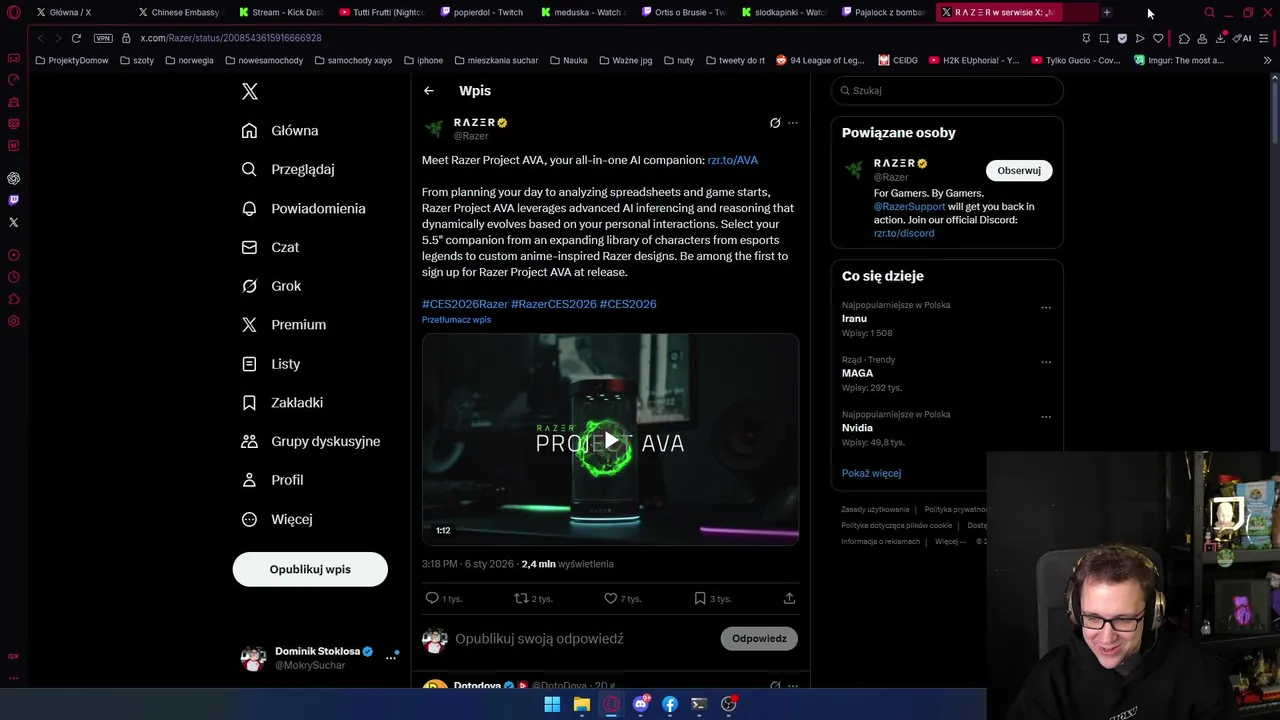Viewport: 1280px width, 720px height.
Task: Open File Explorer from taskbar
Action: point(581,704)
